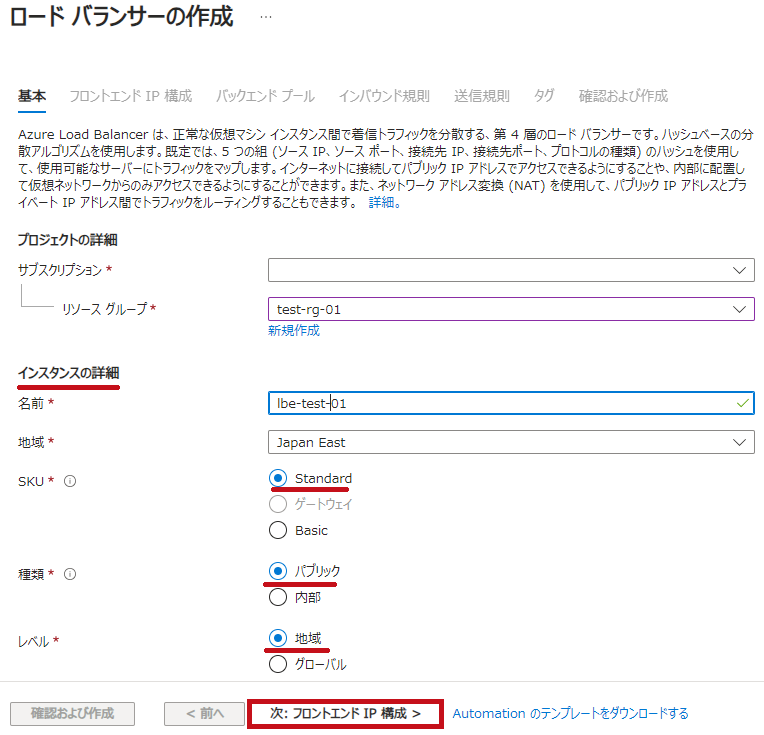
Task: Click the 詳細 link in the description
Action: click(384, 202)
